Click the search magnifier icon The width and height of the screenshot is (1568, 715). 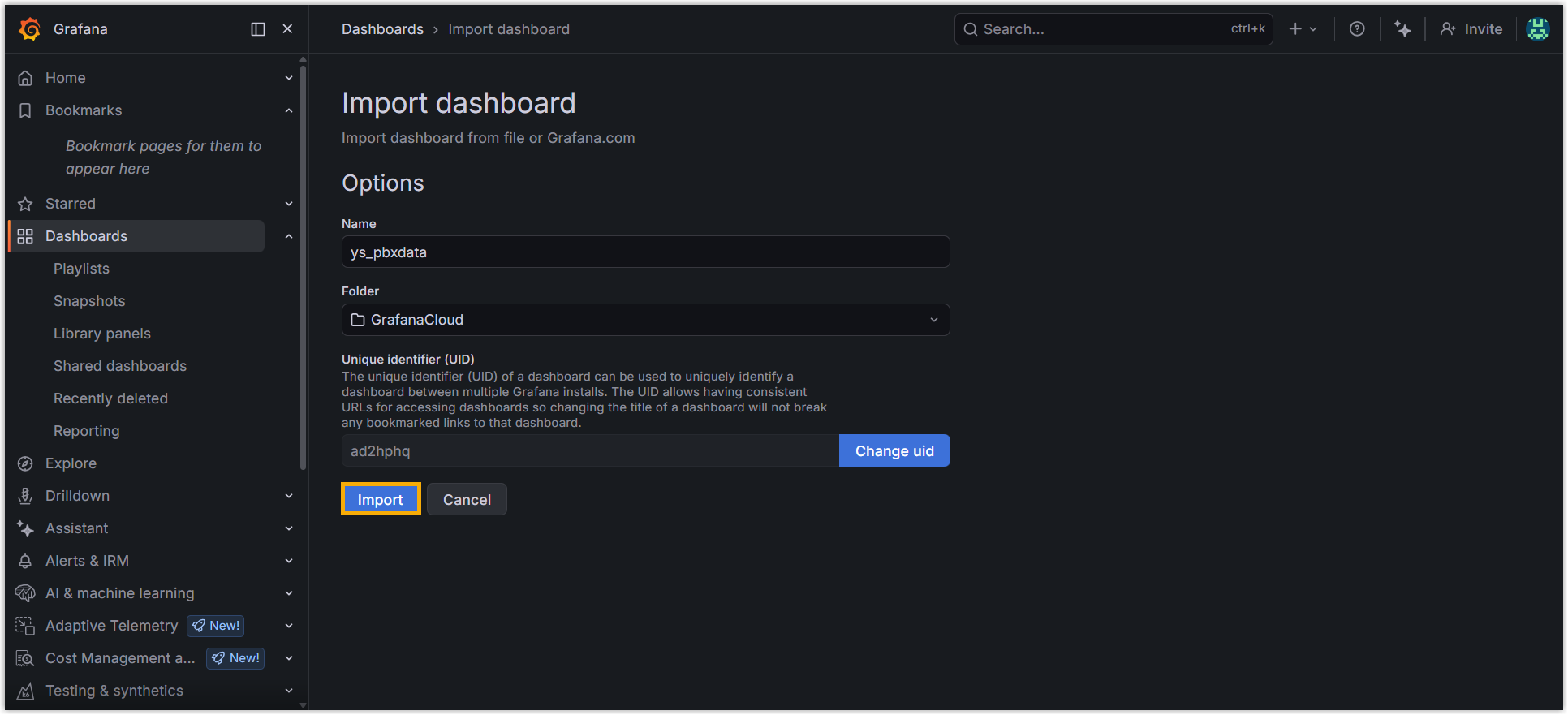point(971,29)
